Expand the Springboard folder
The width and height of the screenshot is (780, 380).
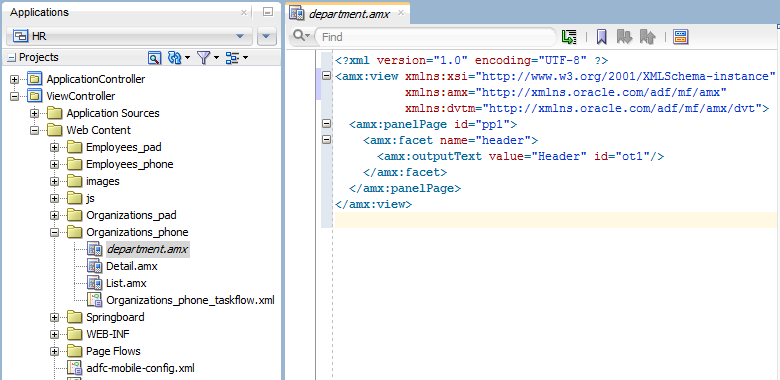[x=54, y=317]
